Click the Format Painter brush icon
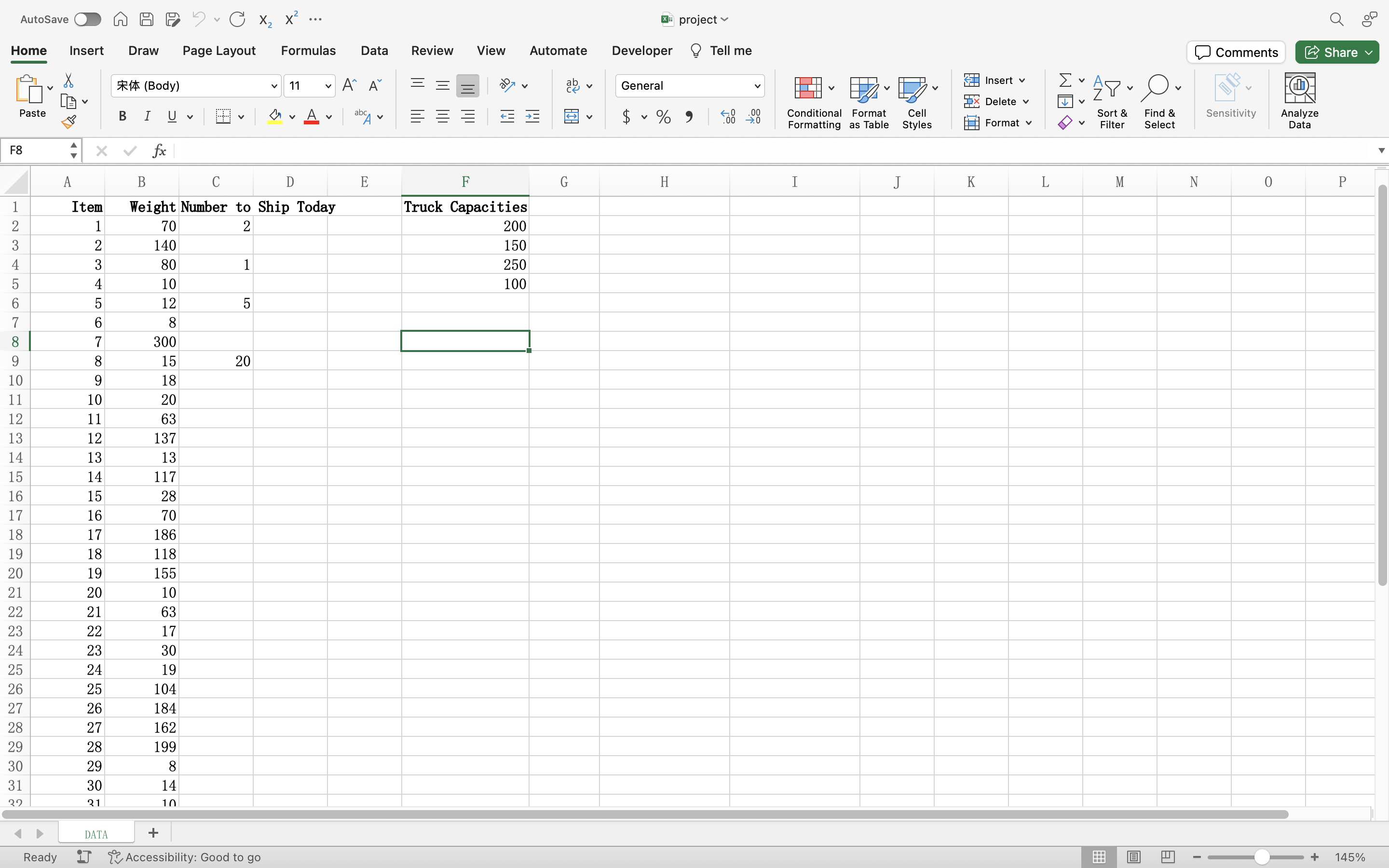 click(69, 122)
